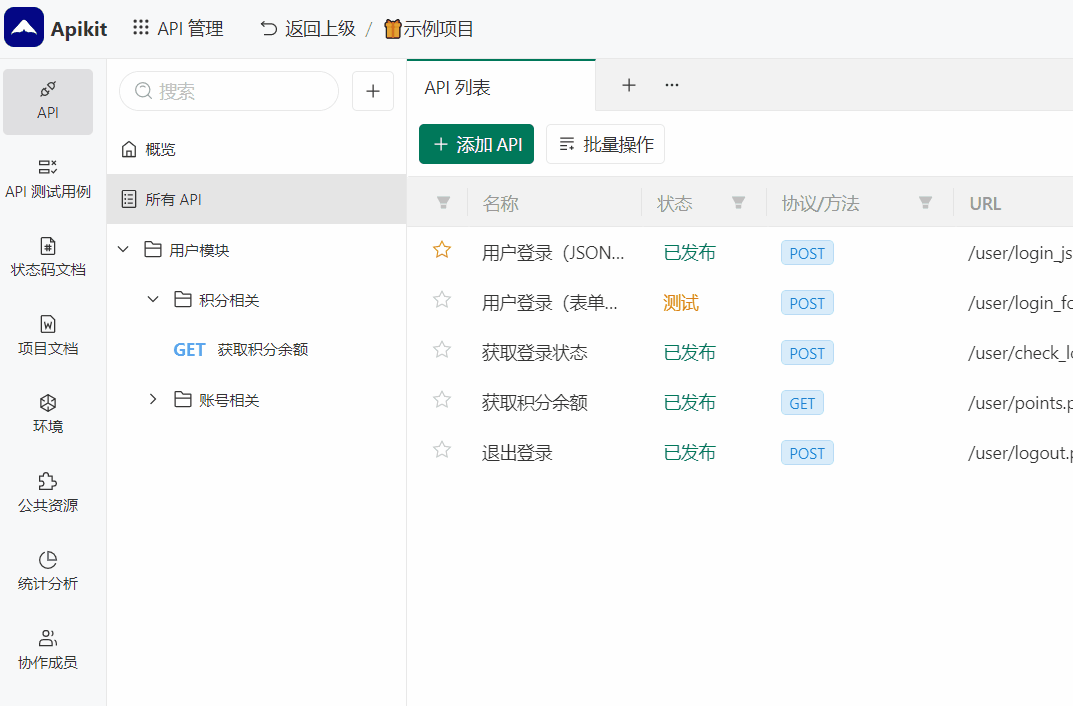Favorite the 获取积分余额 API row
1073x706 pixels.
coord(441,400)
